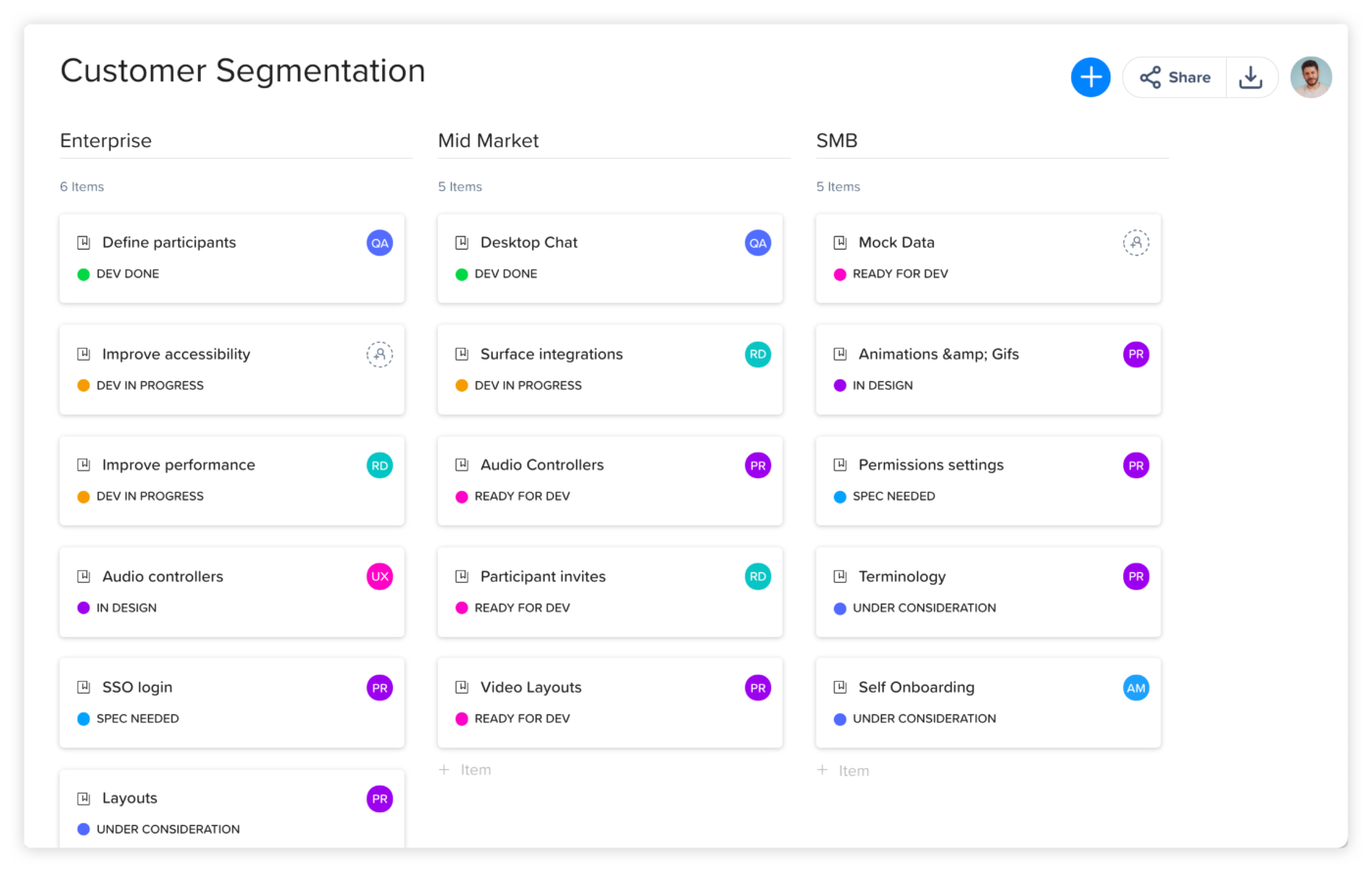Screen dimensions: 1372x872
Task: Open IN DESIGN status on Animations & Gifs
Action: click(882, 386)
